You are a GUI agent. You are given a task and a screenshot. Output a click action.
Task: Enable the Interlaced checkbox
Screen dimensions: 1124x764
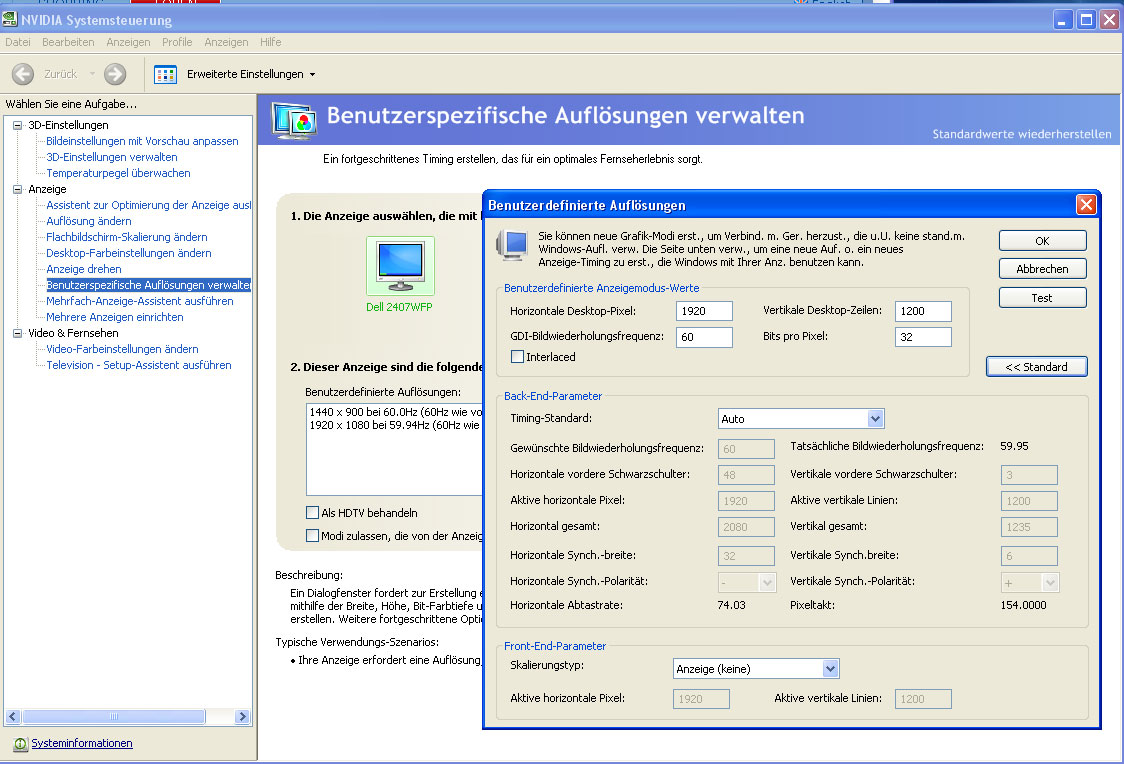pyautogui.click(x=518, y=357)
